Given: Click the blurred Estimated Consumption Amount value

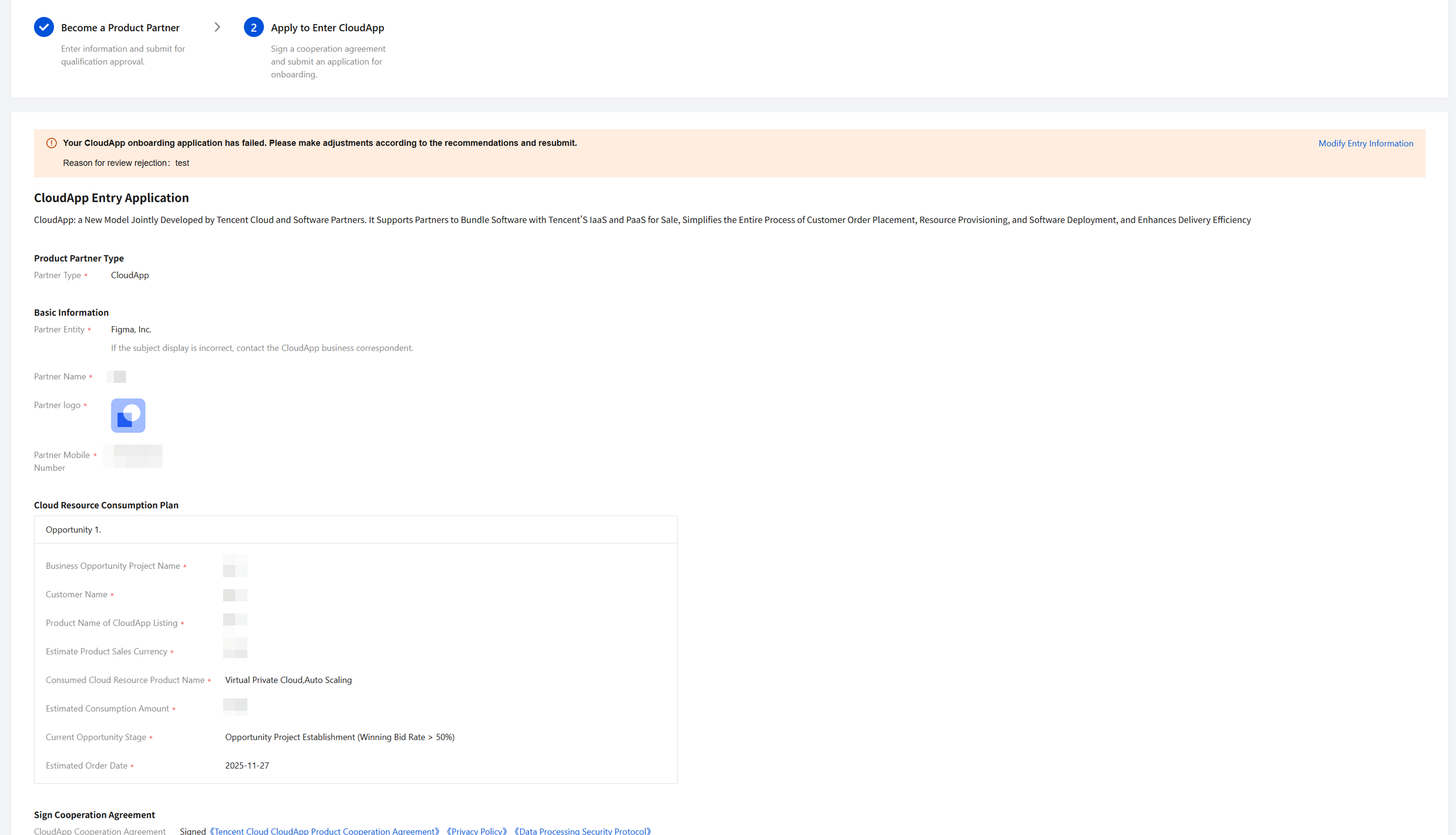Looking at the screenshot, I should pos(235,707).
